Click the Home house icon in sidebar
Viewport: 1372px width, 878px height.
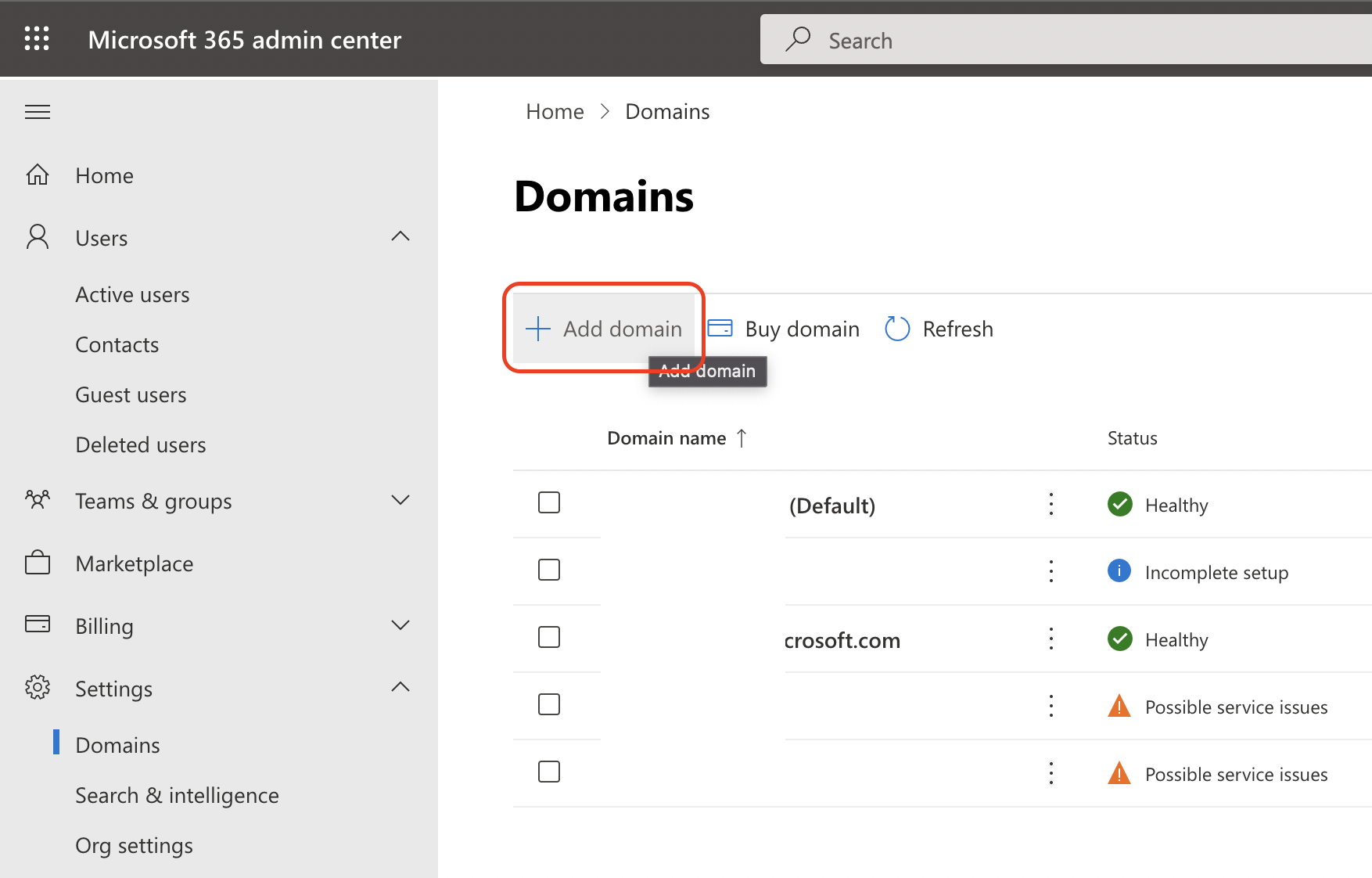[38, 175]
